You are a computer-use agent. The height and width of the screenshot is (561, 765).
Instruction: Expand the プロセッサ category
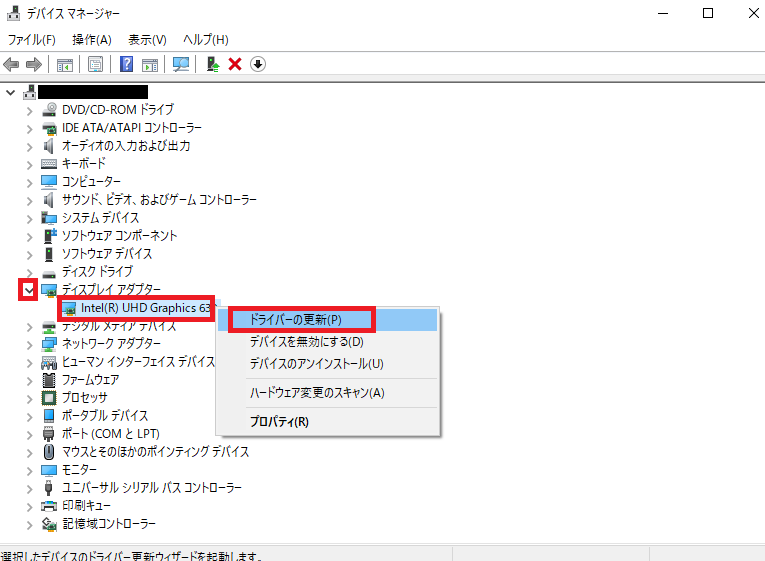[x=29, y=399]
